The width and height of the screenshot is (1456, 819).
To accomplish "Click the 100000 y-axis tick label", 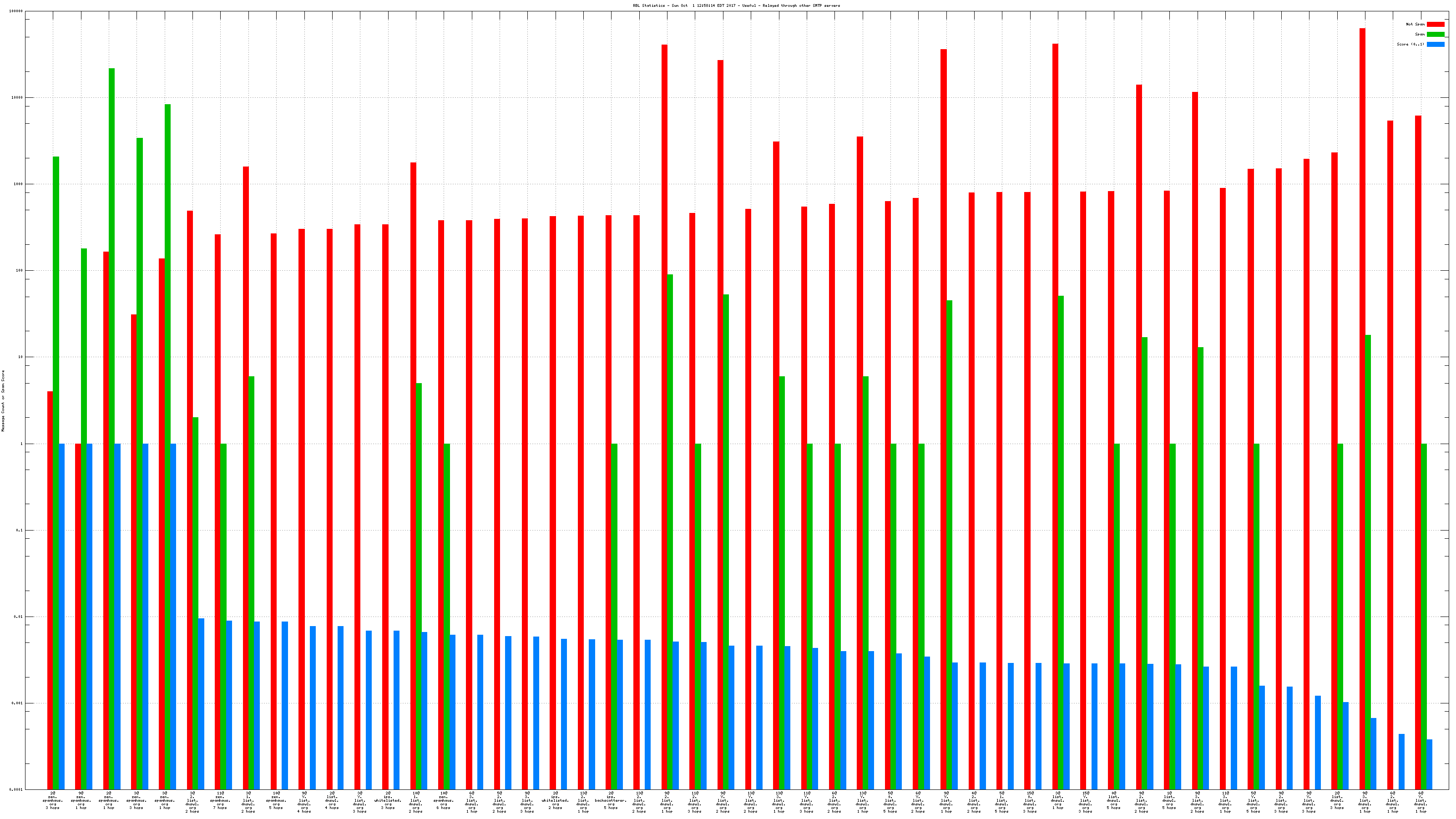I will (16, 11).
